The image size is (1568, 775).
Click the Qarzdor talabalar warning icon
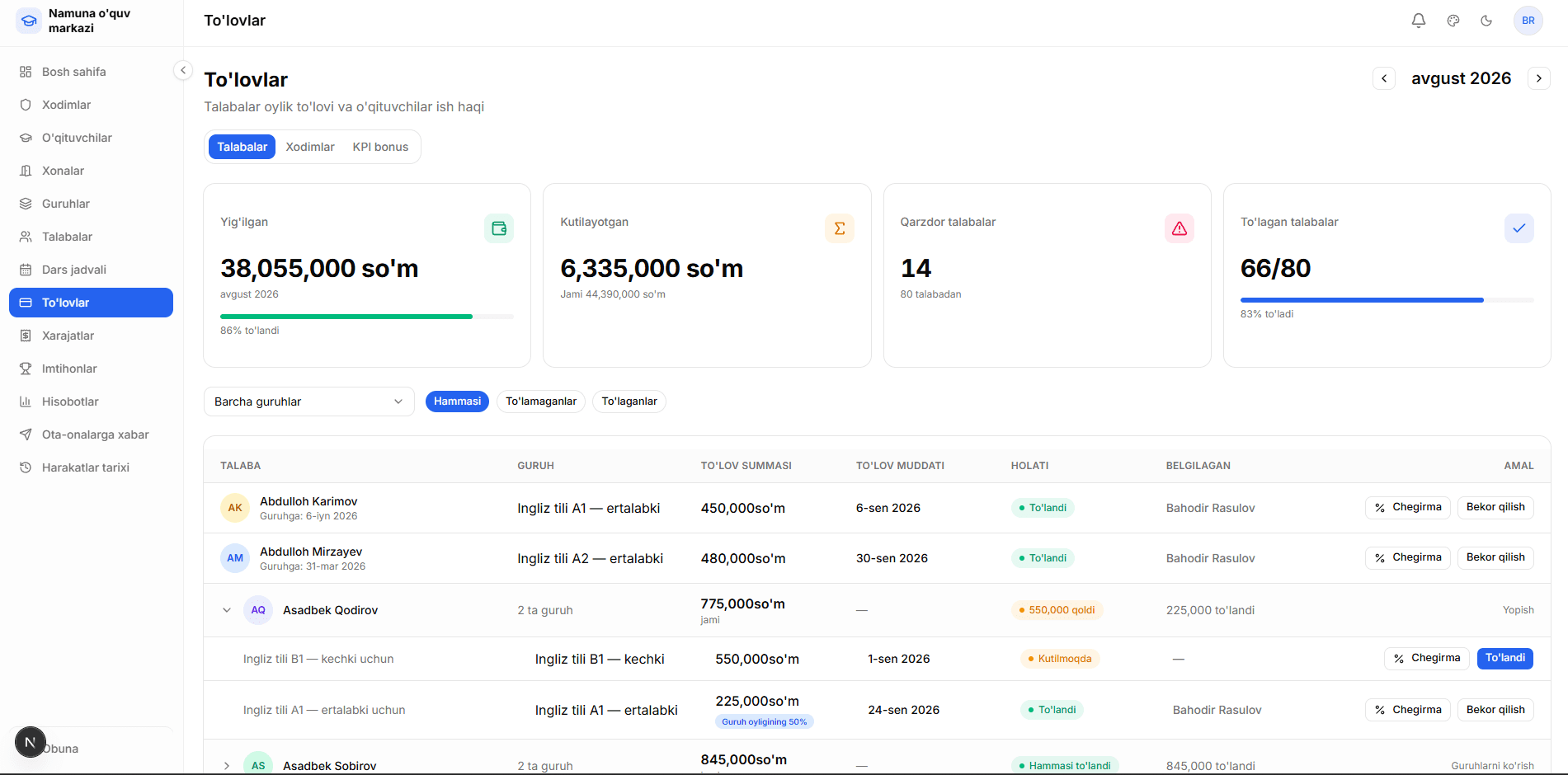click(1180, 228)
